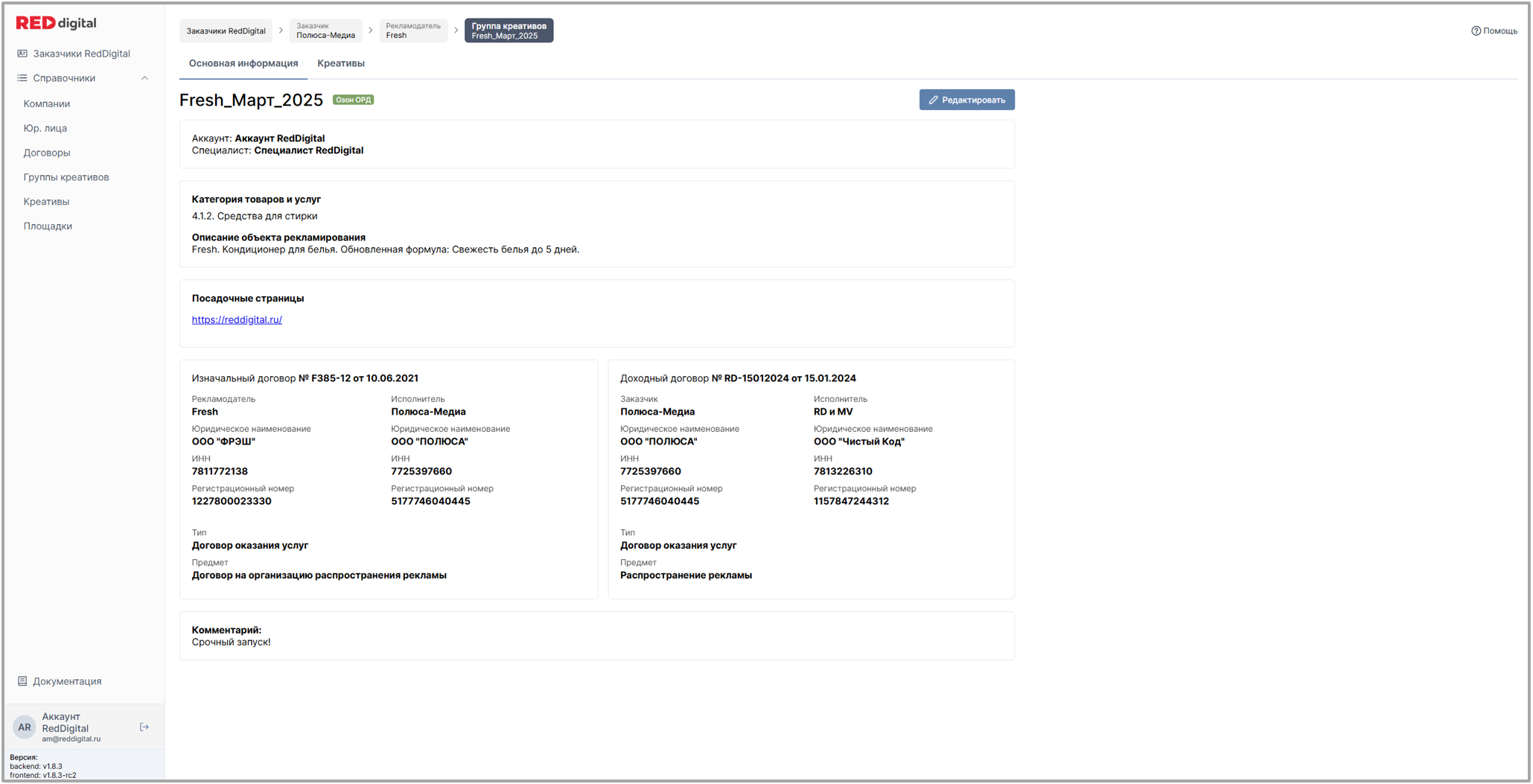
Task: Collapse the Справочники section chevron
Action: point(145,78)
